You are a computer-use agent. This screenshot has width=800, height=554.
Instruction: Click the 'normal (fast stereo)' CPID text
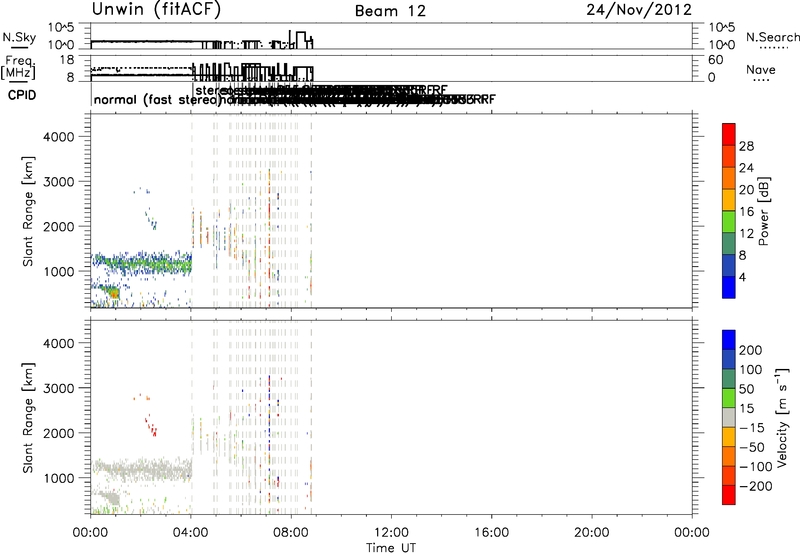point(155,100)
